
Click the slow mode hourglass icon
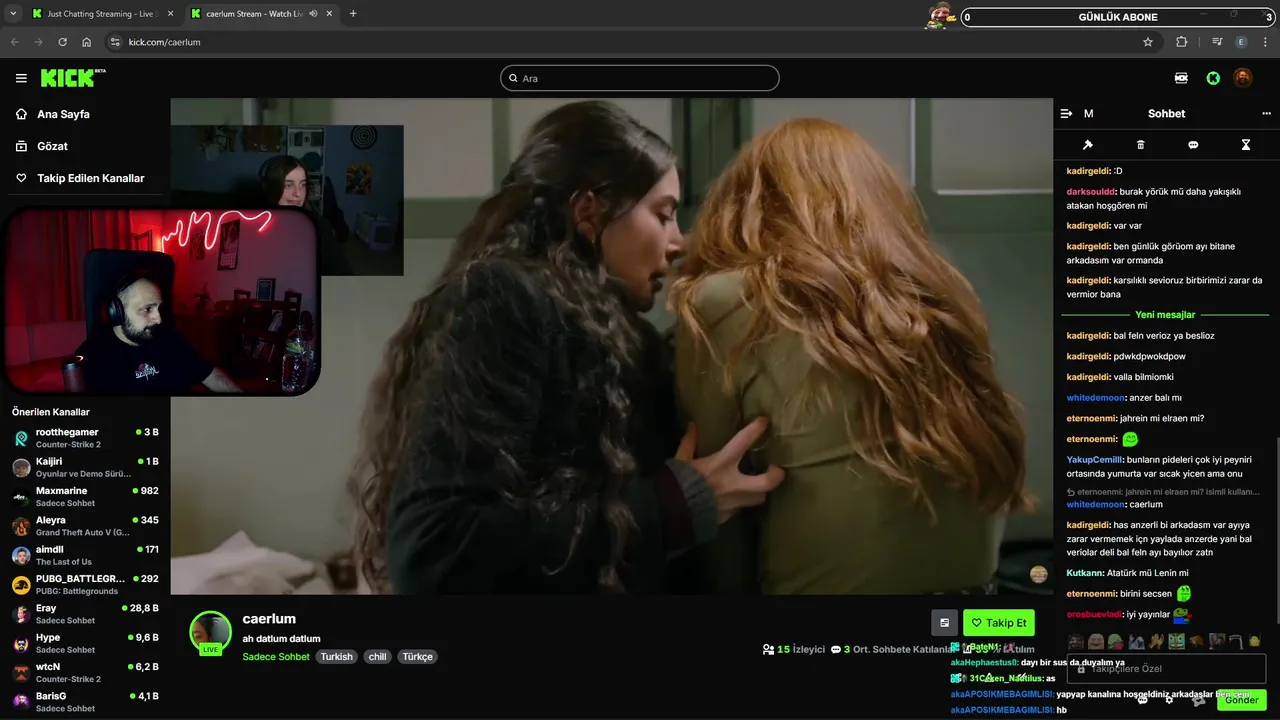[1246, 145]
